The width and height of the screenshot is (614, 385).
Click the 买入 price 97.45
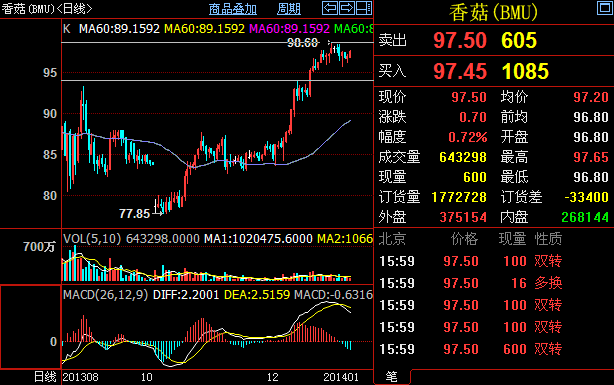(460, 71)
